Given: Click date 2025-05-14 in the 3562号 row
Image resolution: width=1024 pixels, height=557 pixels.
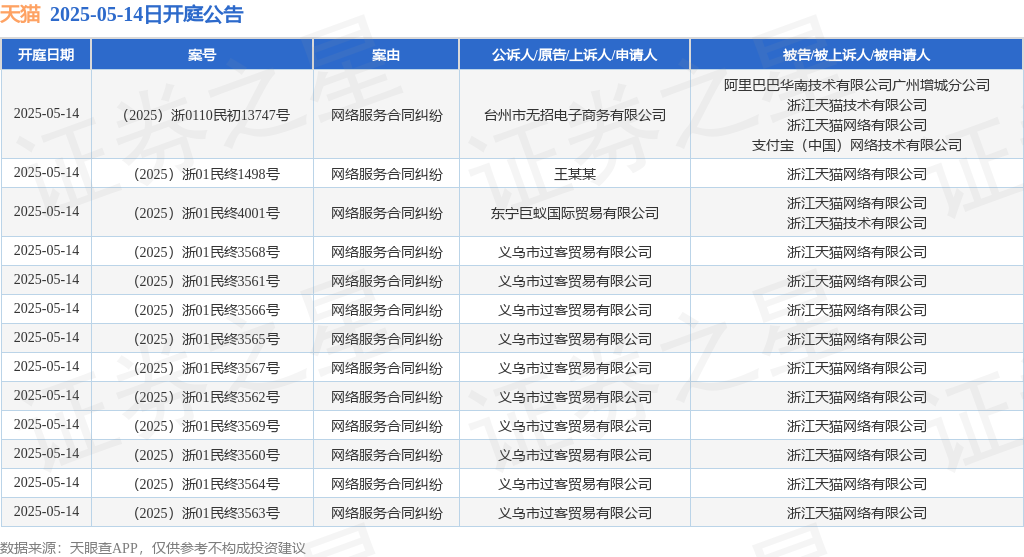Looking at the screenshot, I should [46, 396].
